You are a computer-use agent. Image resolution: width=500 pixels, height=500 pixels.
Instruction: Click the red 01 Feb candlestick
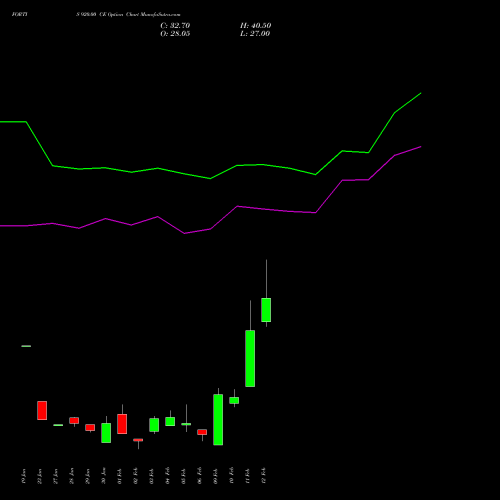tap(122, 424)
